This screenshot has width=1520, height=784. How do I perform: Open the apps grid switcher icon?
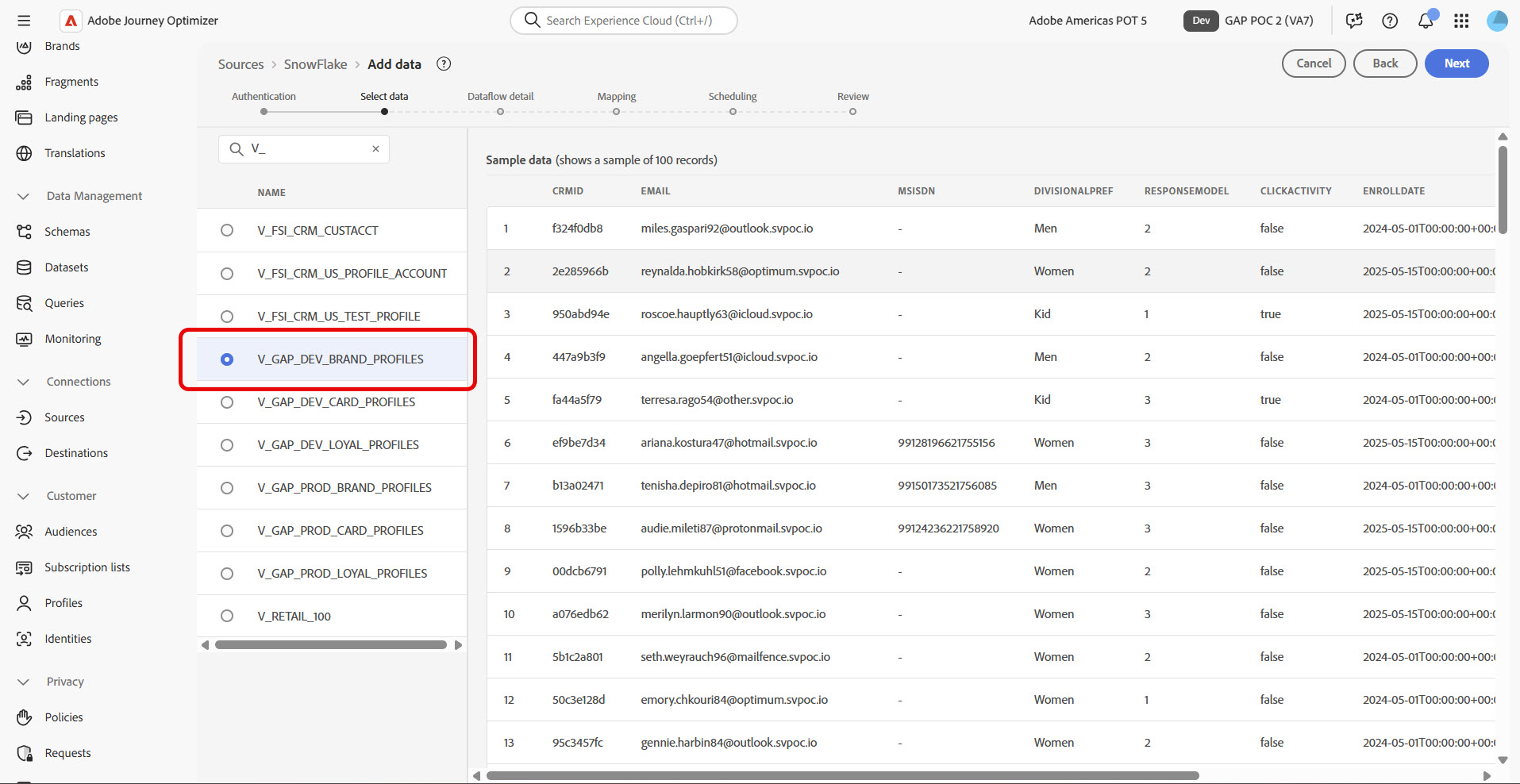[1461, 21]
